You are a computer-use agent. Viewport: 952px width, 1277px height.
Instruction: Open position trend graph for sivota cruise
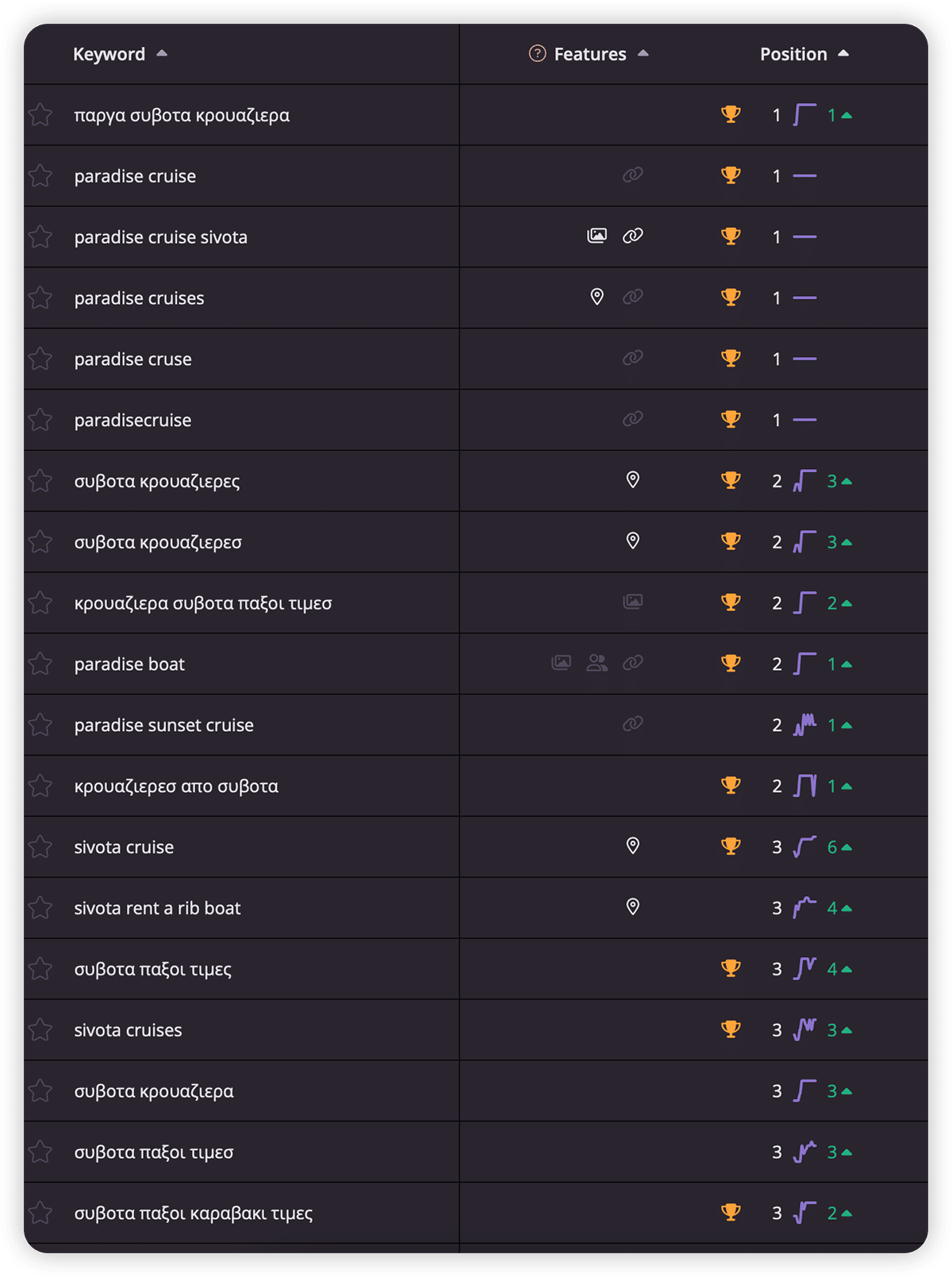(804, 847)
